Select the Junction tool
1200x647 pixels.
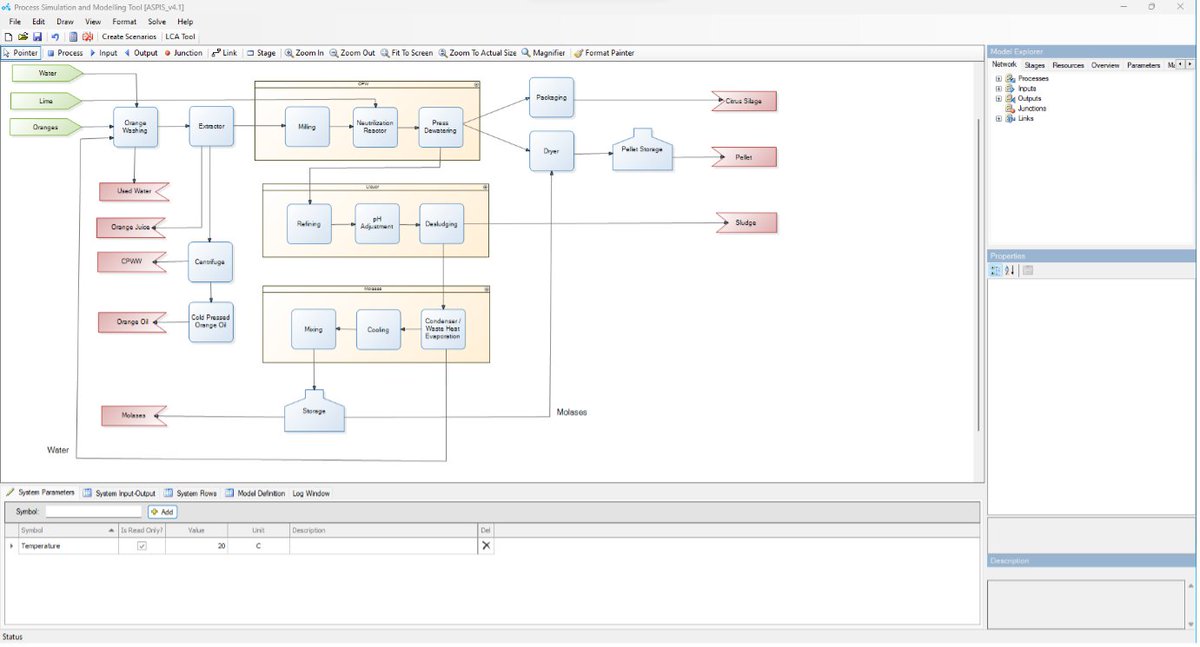coord(183,53)
